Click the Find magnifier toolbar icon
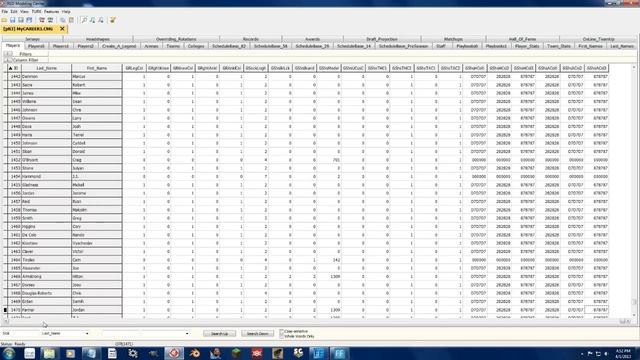The width and height of the screenshot is (640, 360). (x=84, y=20)
